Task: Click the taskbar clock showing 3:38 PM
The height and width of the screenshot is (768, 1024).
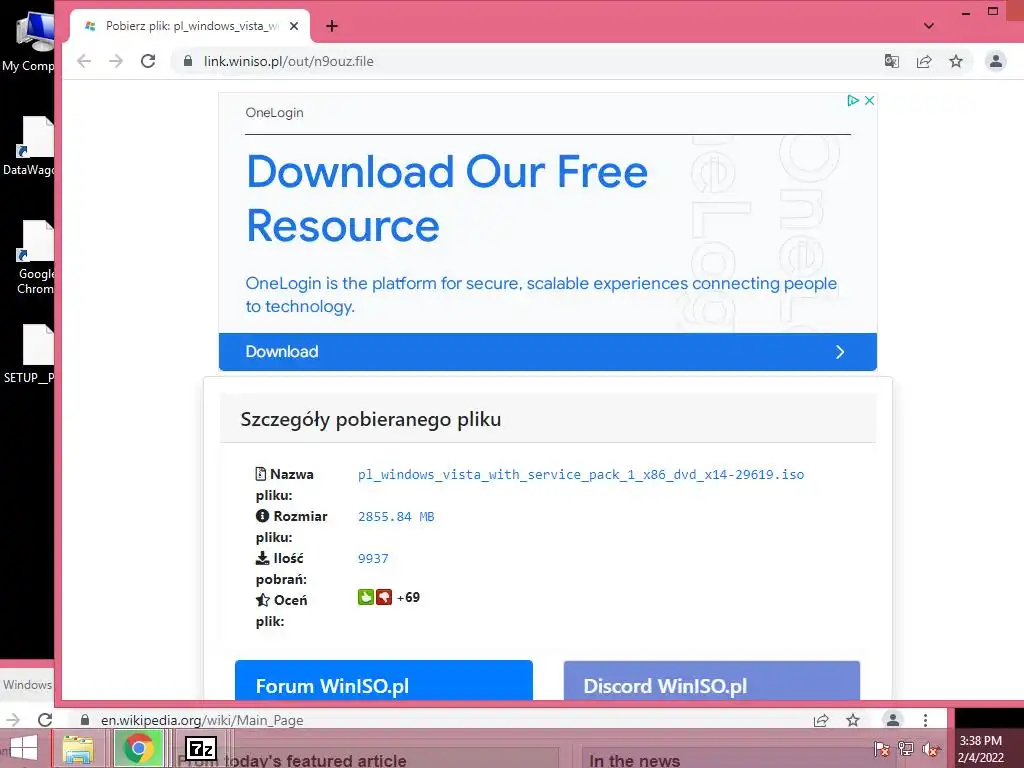Action: tap(980, 749)
